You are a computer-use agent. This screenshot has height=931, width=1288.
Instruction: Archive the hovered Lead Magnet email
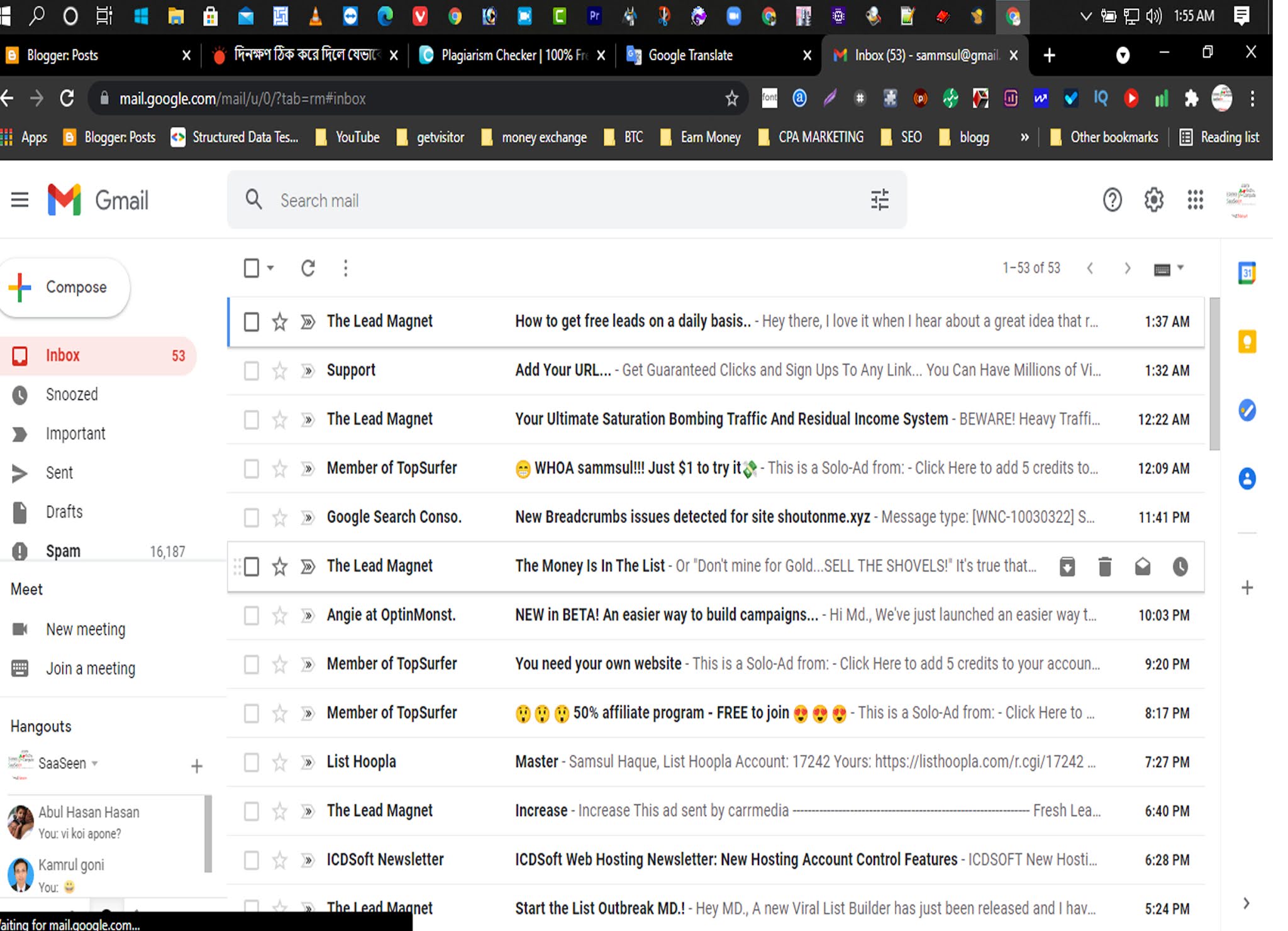click(x=1067, y=566)
